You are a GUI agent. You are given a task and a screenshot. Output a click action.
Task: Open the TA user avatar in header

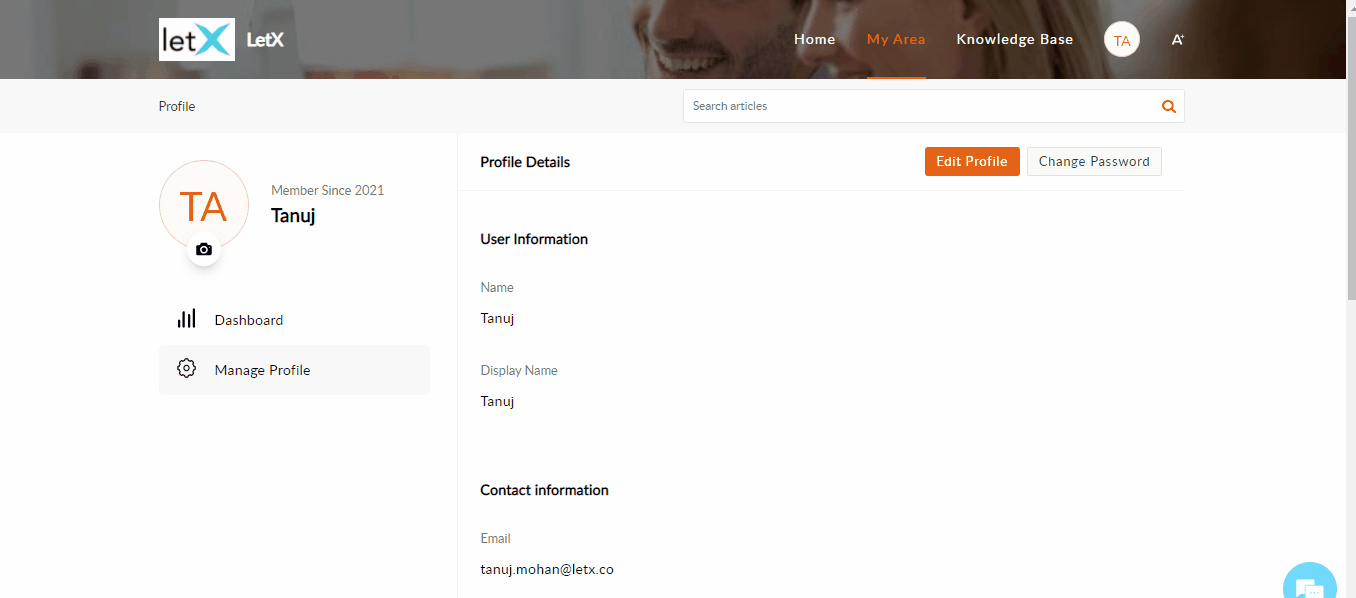pyautogui.click(x=1122, y=40)
